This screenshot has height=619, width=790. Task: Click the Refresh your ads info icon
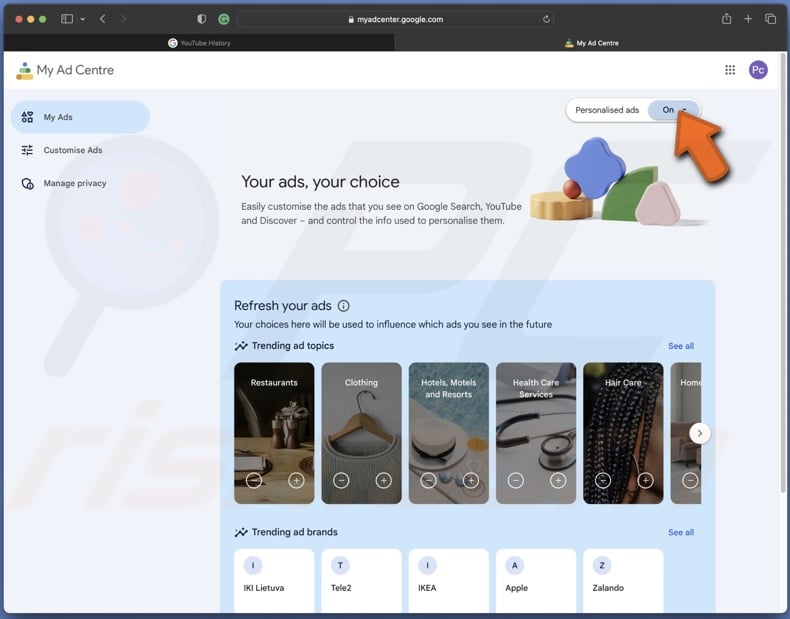click(x=344, y=306)
